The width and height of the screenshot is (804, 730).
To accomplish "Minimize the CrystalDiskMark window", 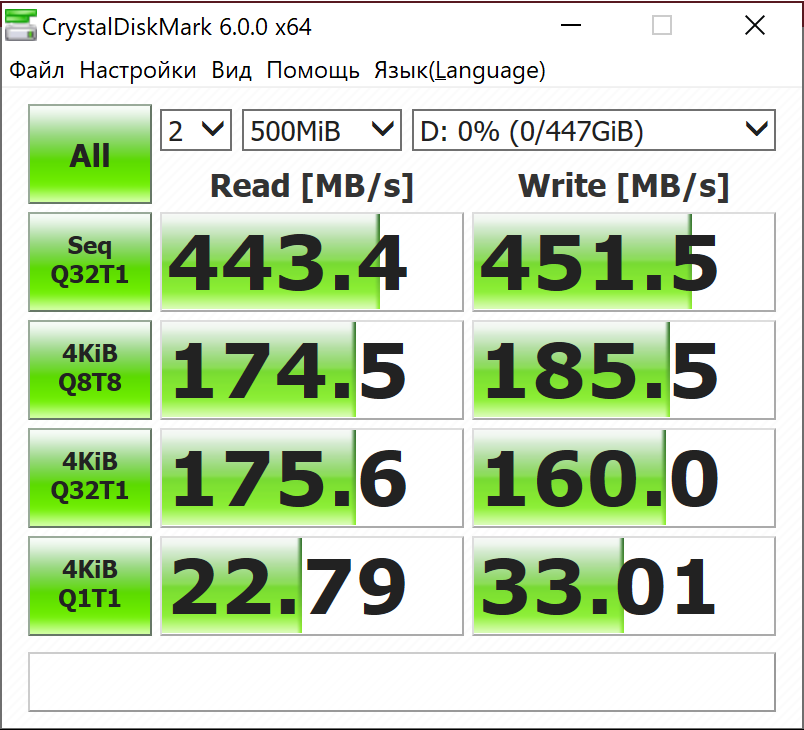I will [x=571, y=25].
